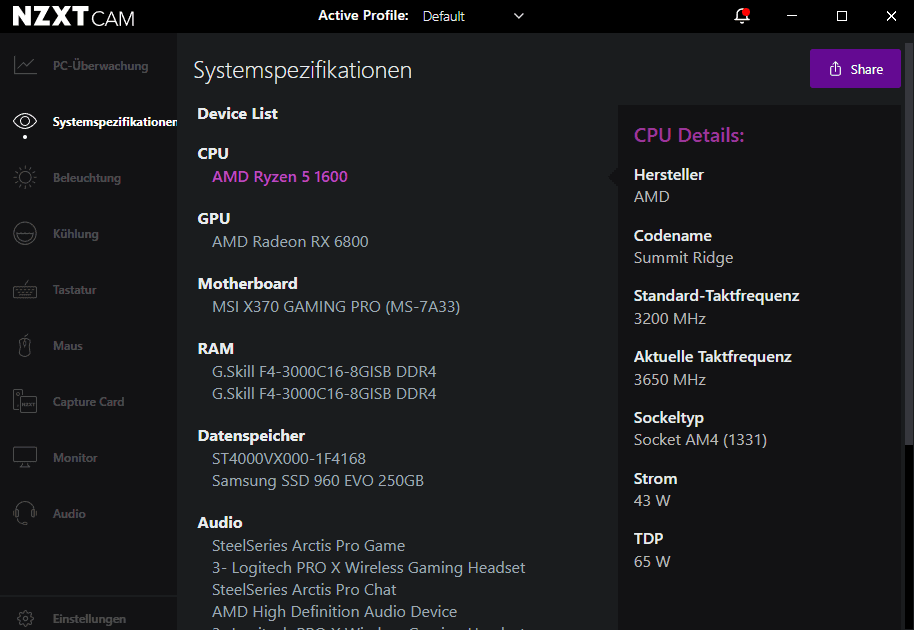The width and height of the screenshot is (914, 630).
Task: Click the Einstellungen gear icon
Action: [25, 618]
